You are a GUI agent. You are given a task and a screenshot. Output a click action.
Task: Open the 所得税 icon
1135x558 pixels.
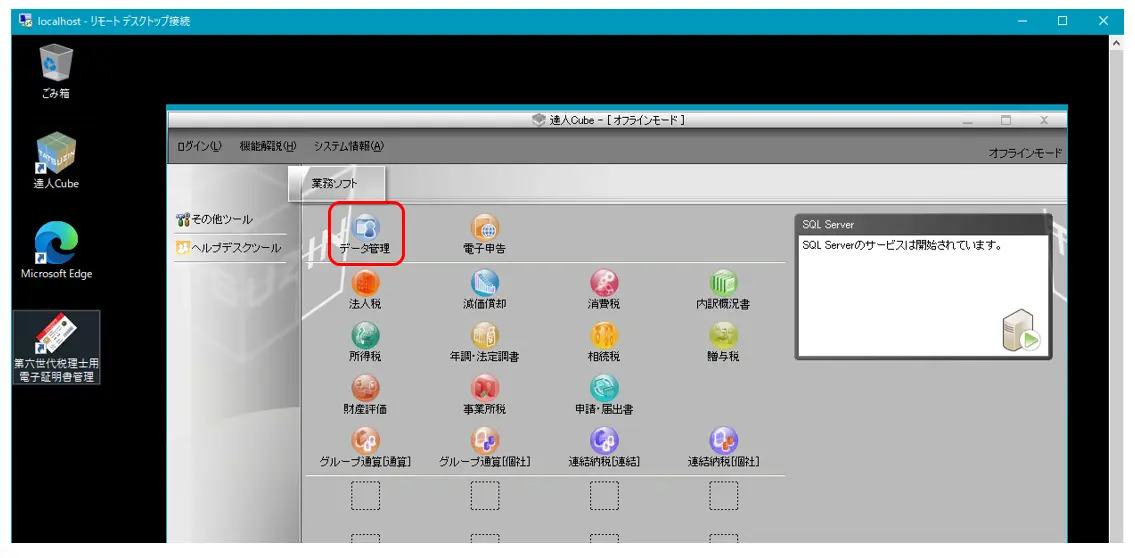365,338
